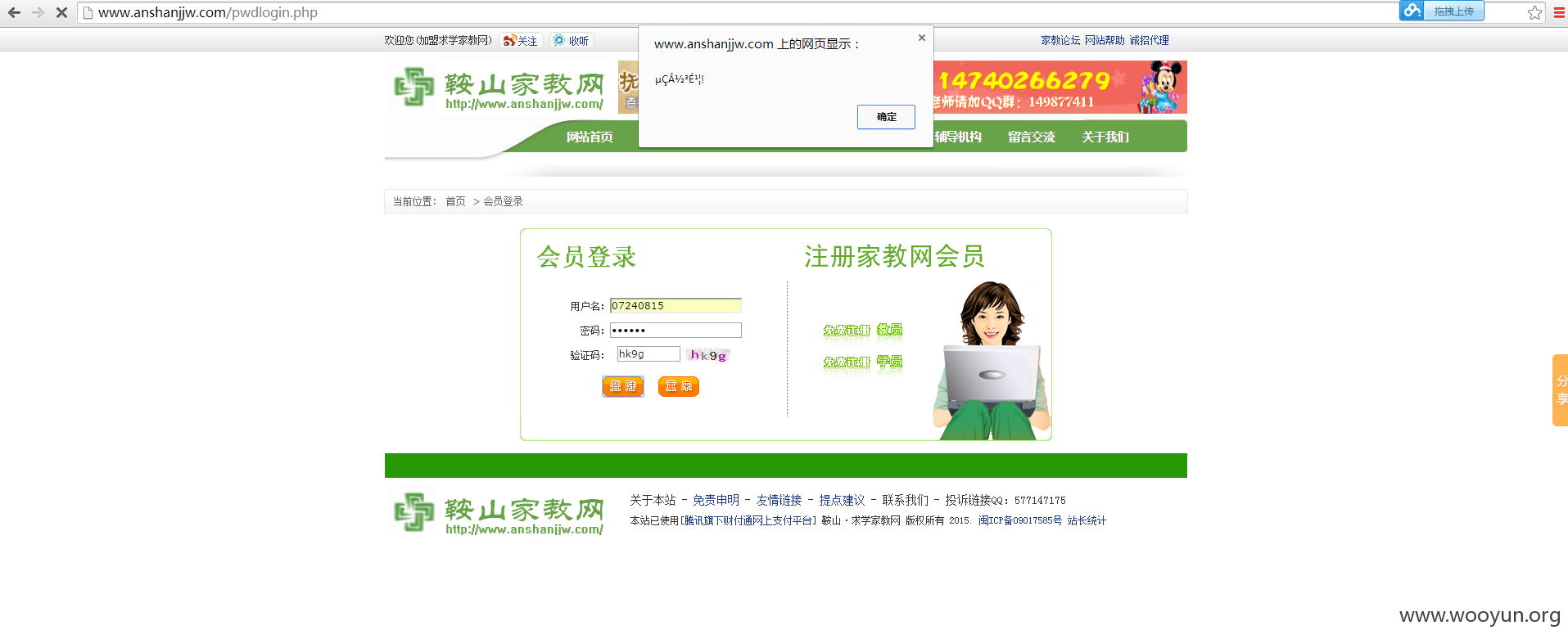The image size is (1568, 639).
Task: Open footer 提点建议 link
Action: pos(842,500)
